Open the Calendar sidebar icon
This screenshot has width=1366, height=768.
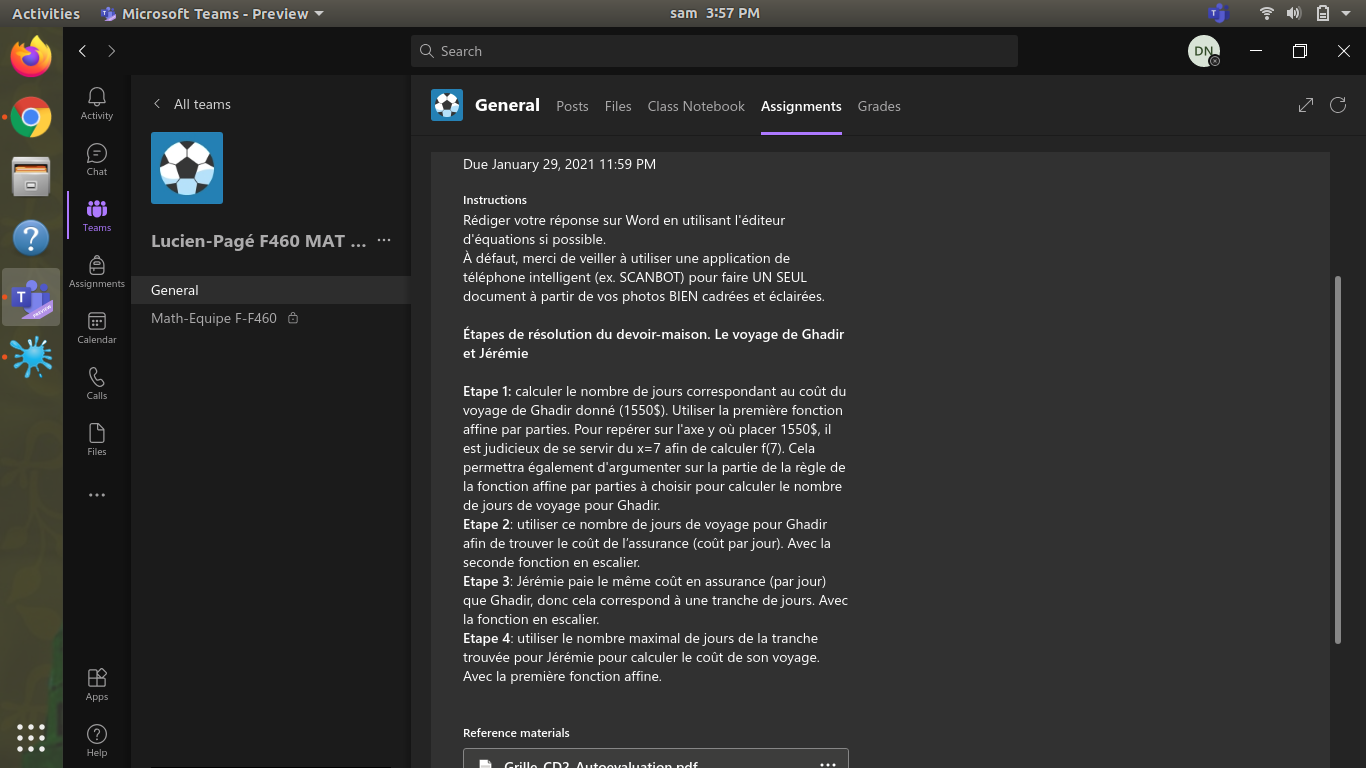pyautogui.click(x=97, y=326)
